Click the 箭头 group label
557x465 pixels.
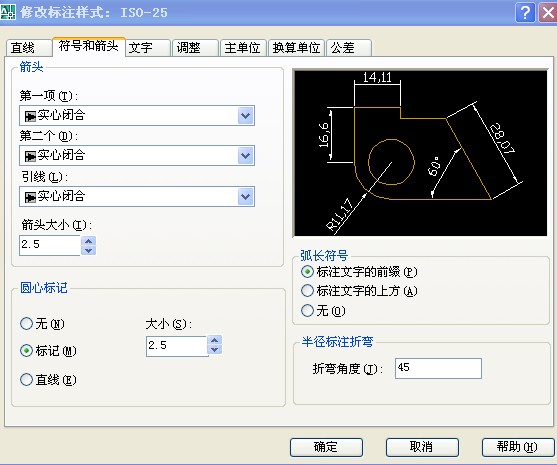(x=31, y=67)
